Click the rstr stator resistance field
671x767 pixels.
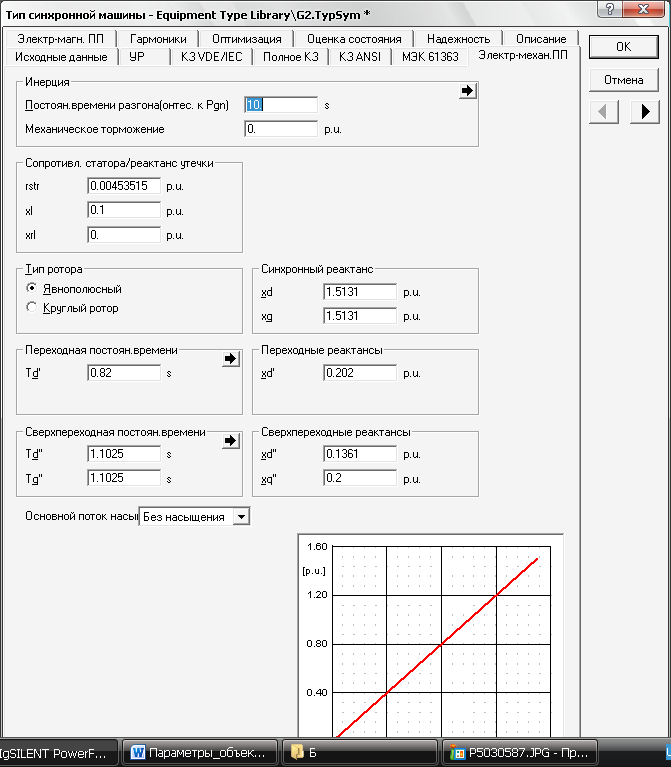point(124,186)
